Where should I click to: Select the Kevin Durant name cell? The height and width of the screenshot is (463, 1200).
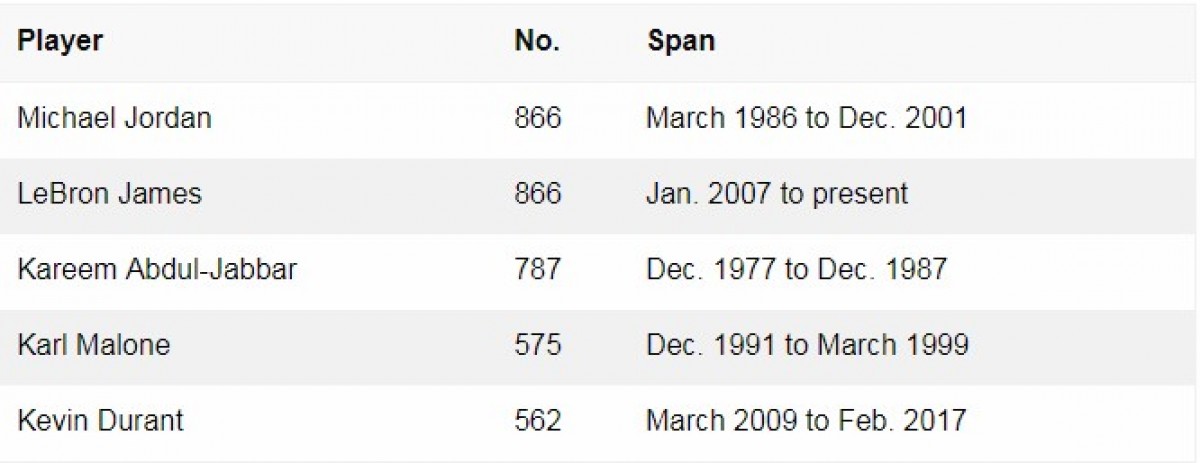click(101, 420)
